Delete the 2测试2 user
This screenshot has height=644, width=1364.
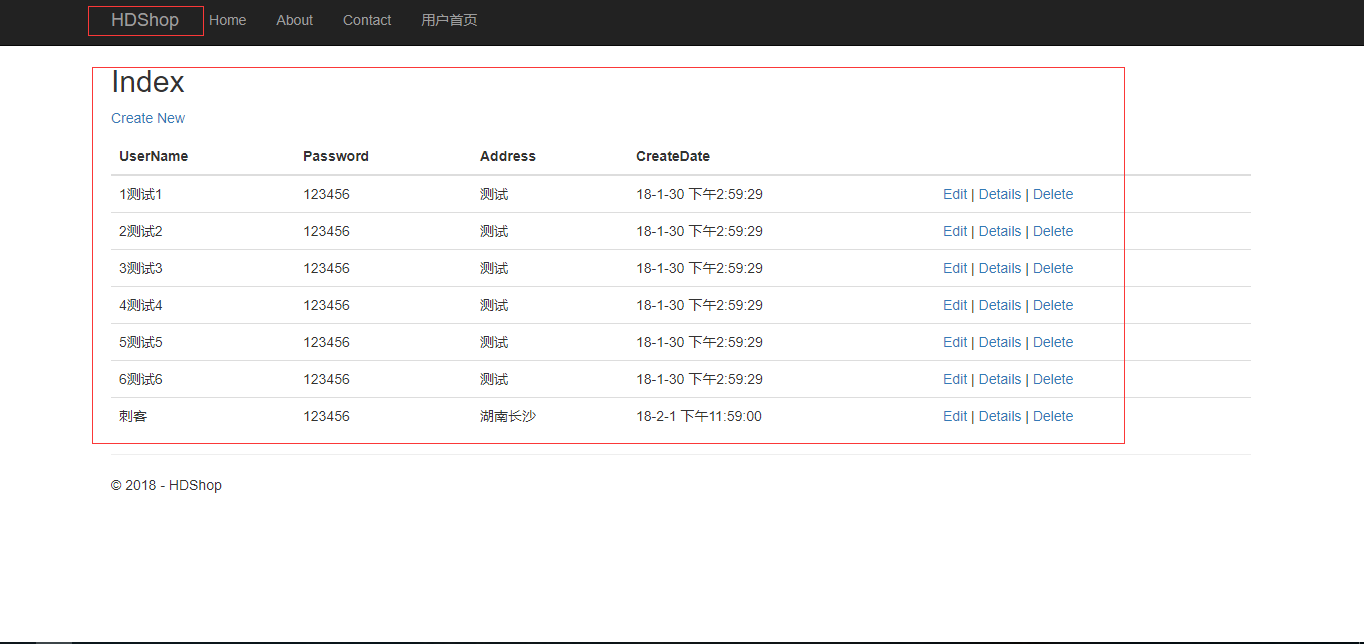pyautogui.click(x=1053, y=231)
